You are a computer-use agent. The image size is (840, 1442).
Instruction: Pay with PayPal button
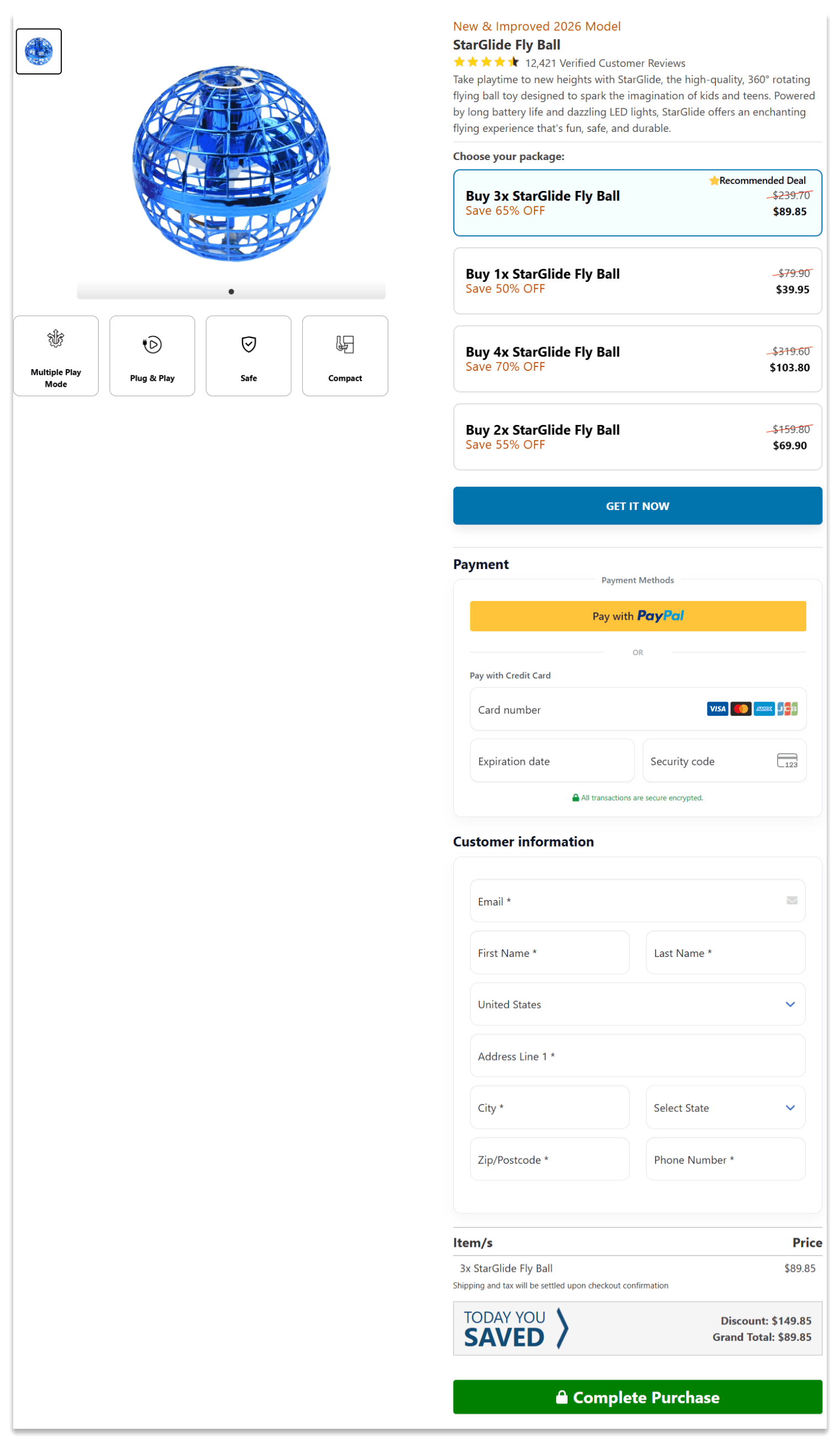638,616
